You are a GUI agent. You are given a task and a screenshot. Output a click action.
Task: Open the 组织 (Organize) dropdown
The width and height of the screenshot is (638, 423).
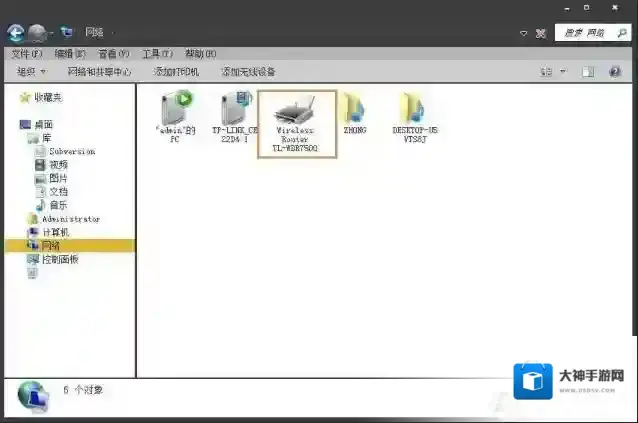pyautogui.click(x=31, y=72)
